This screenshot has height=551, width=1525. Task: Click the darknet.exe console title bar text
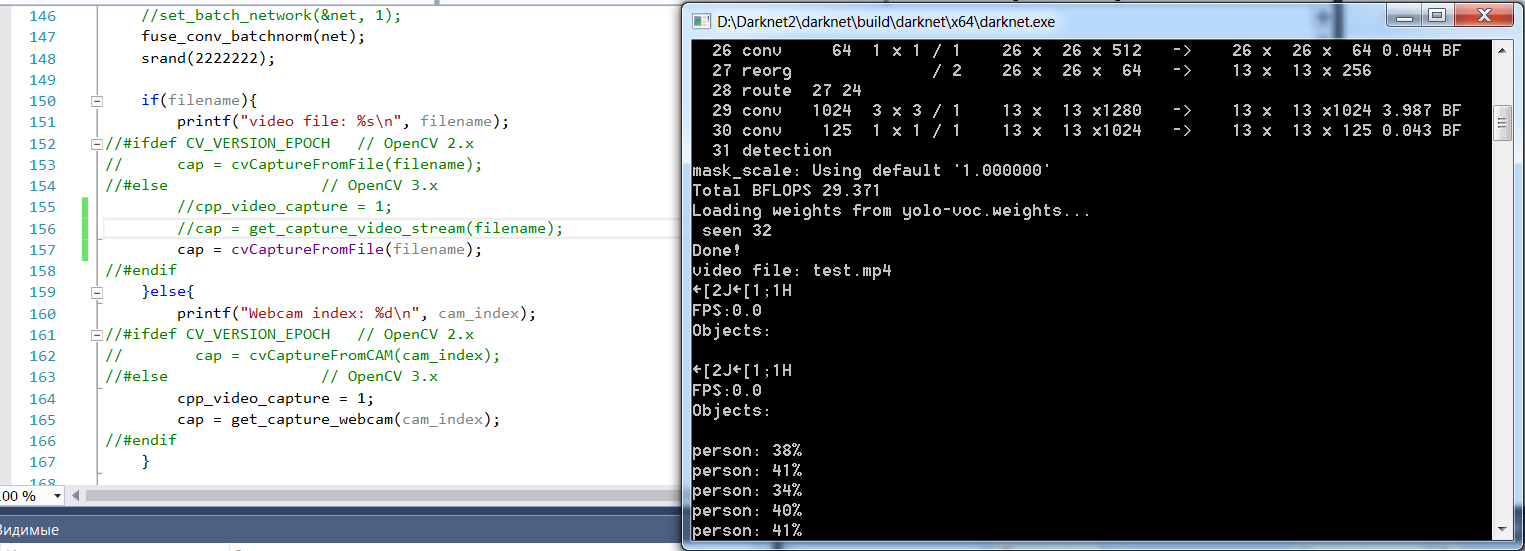point(885,21)
